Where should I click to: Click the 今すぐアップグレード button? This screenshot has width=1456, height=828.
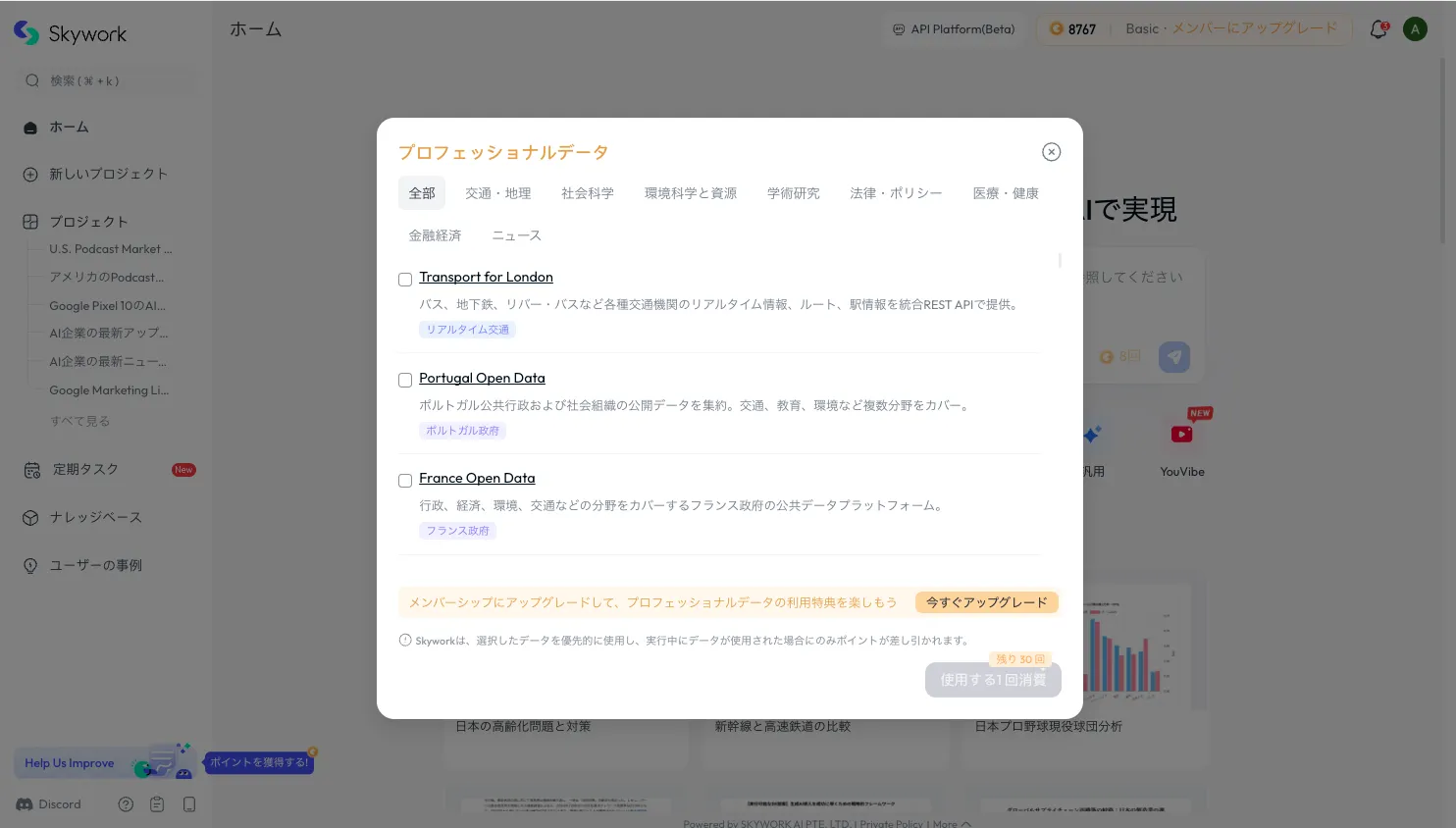point(987,602)
